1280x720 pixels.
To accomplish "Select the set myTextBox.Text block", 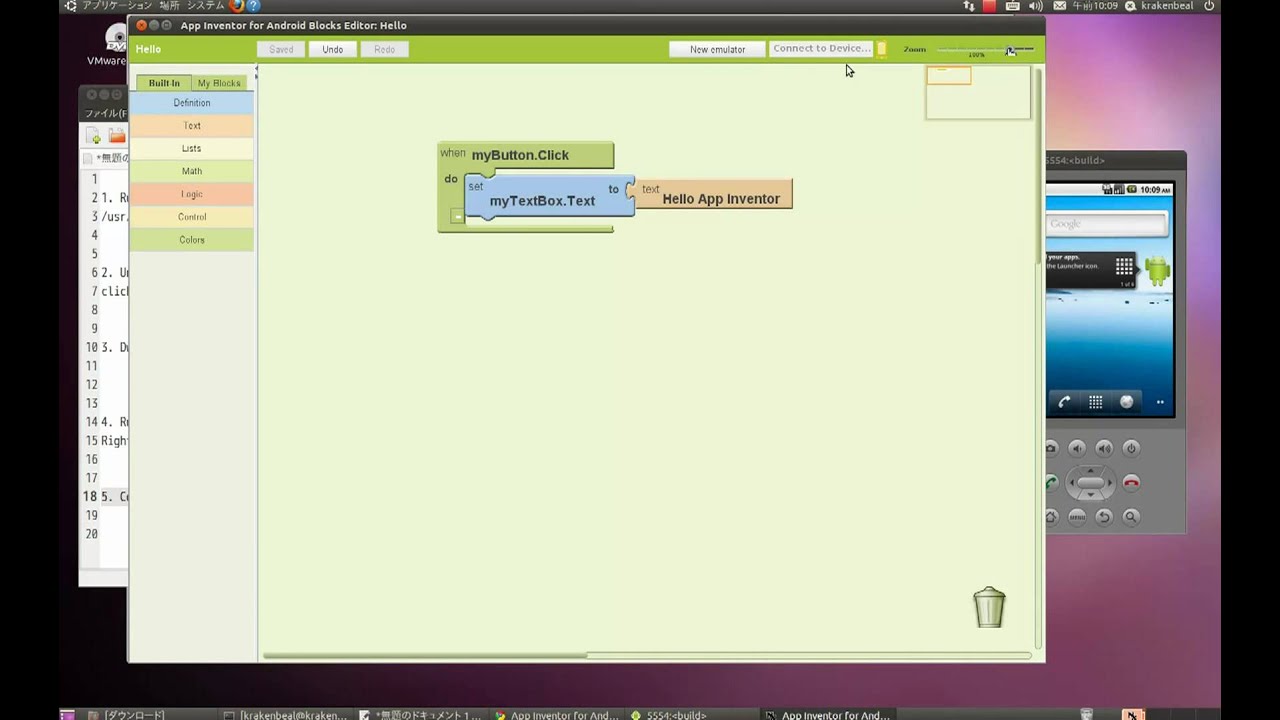I will [549, 196].
